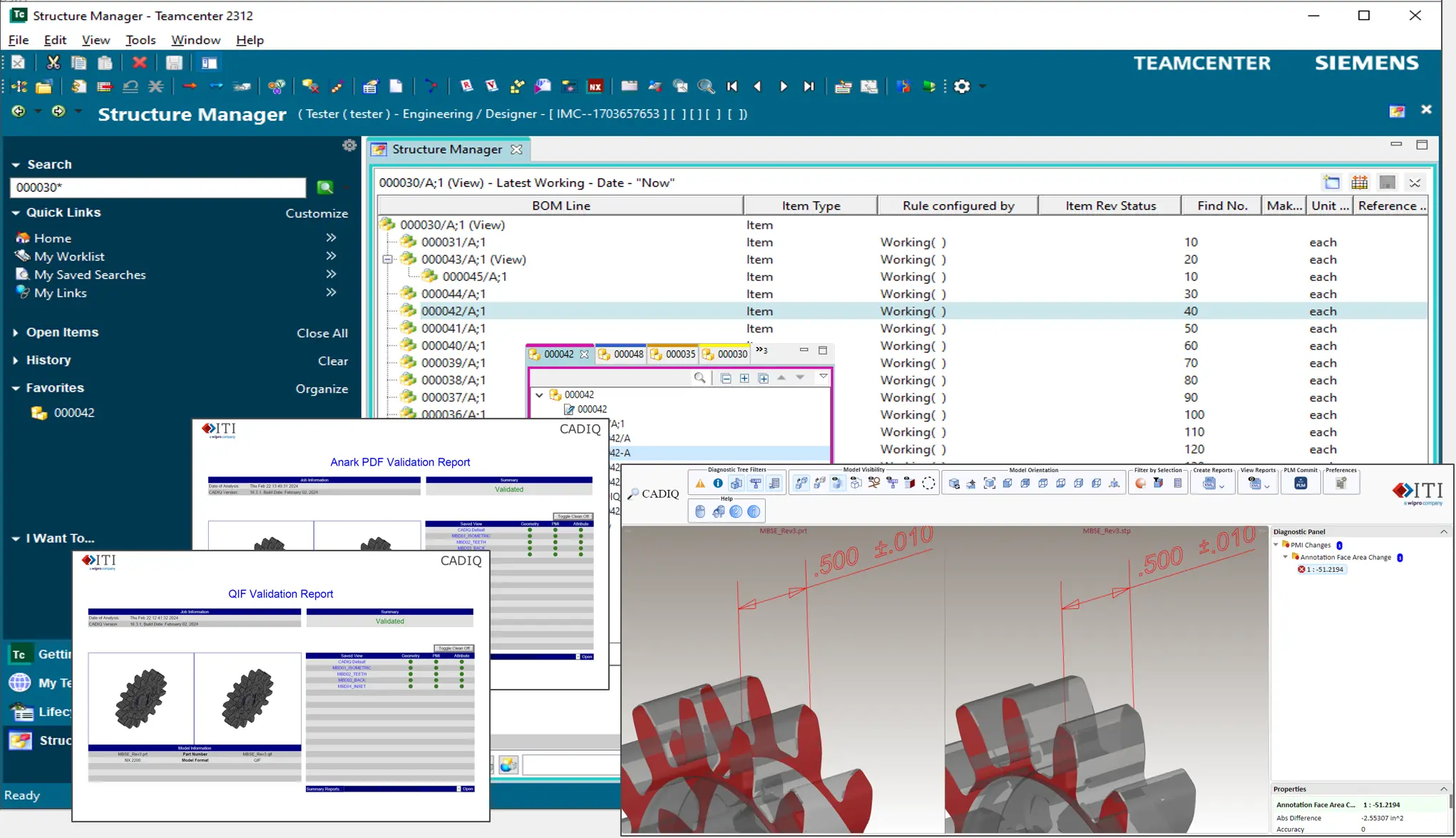Click the Structure Manager sidebar icon
The width and height of the screenshot is (1456, 838).
pos(20,740)
